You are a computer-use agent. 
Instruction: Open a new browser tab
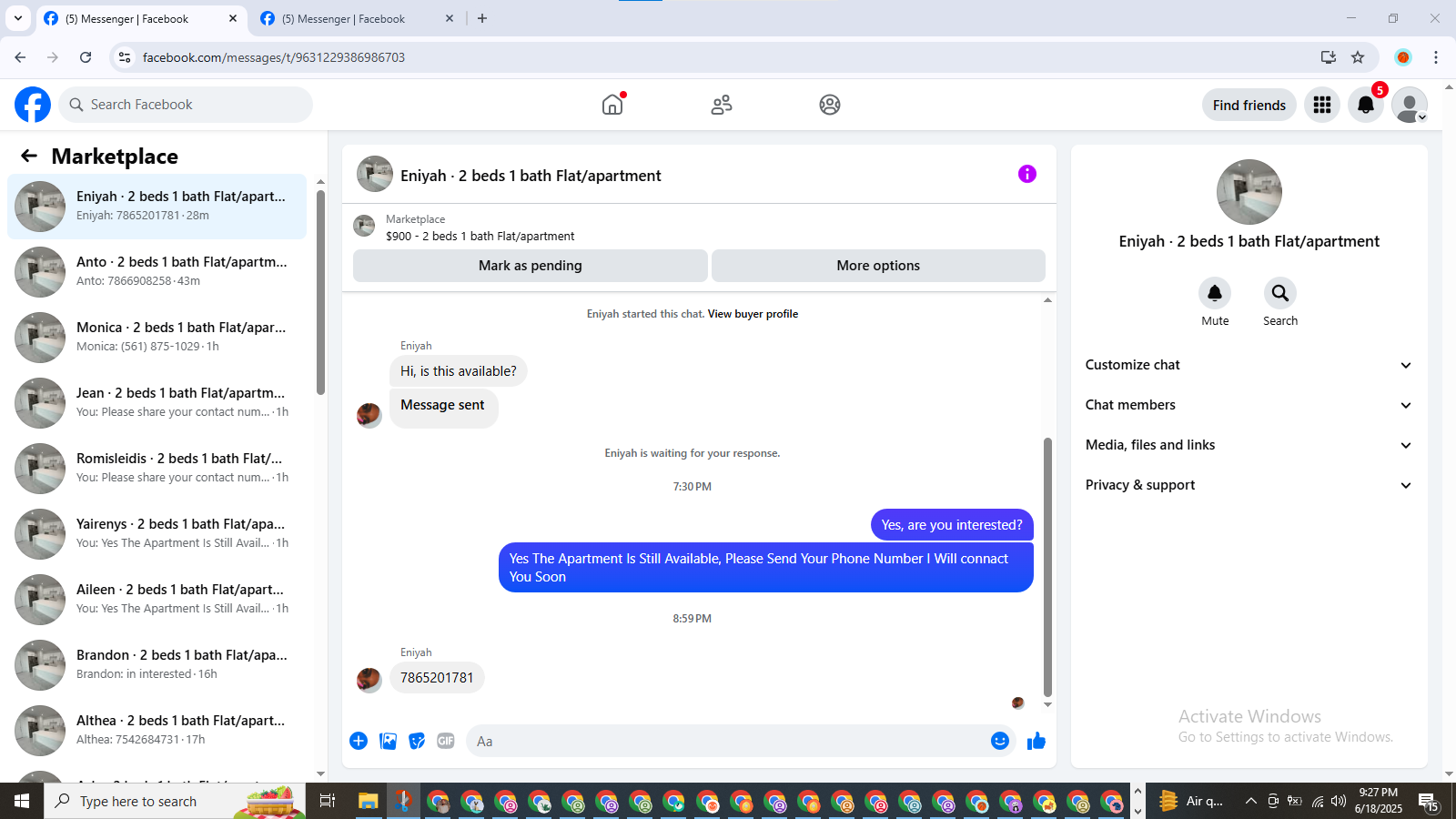[482, 18]
